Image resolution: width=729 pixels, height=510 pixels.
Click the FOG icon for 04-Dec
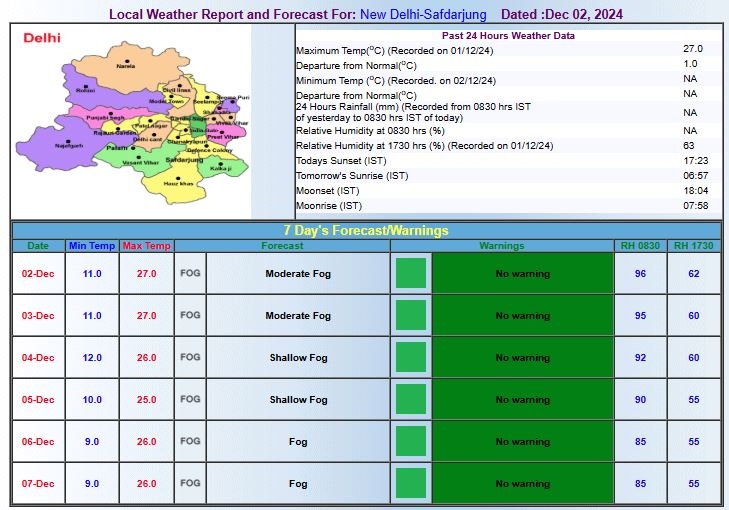pyautogui.click(x=190, y=357)
